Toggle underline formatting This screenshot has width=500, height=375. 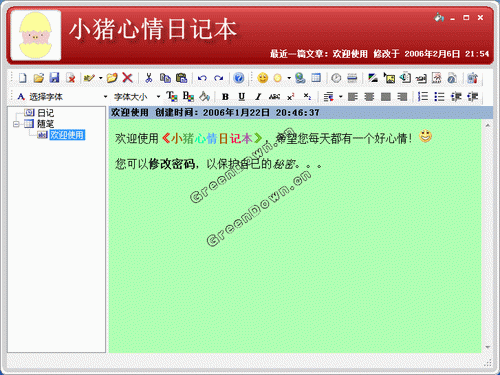point(242,97)
